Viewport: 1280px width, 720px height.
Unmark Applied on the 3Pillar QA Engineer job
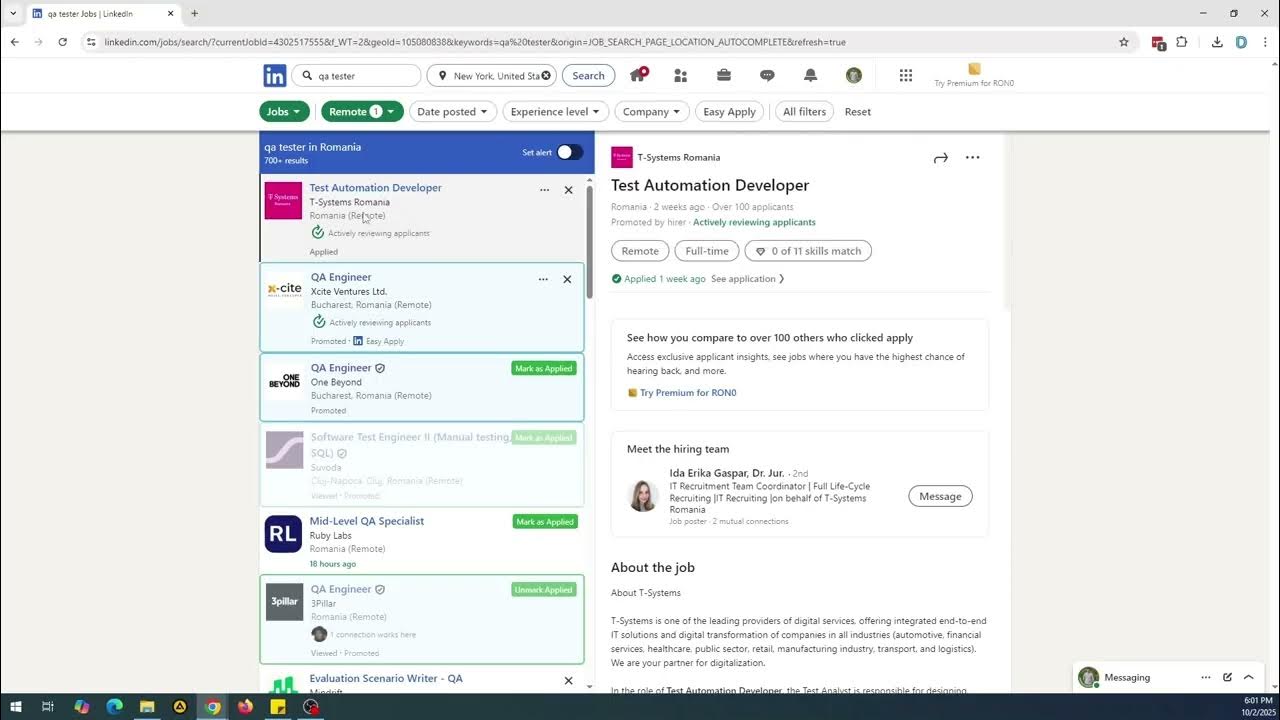click(543, 589)
